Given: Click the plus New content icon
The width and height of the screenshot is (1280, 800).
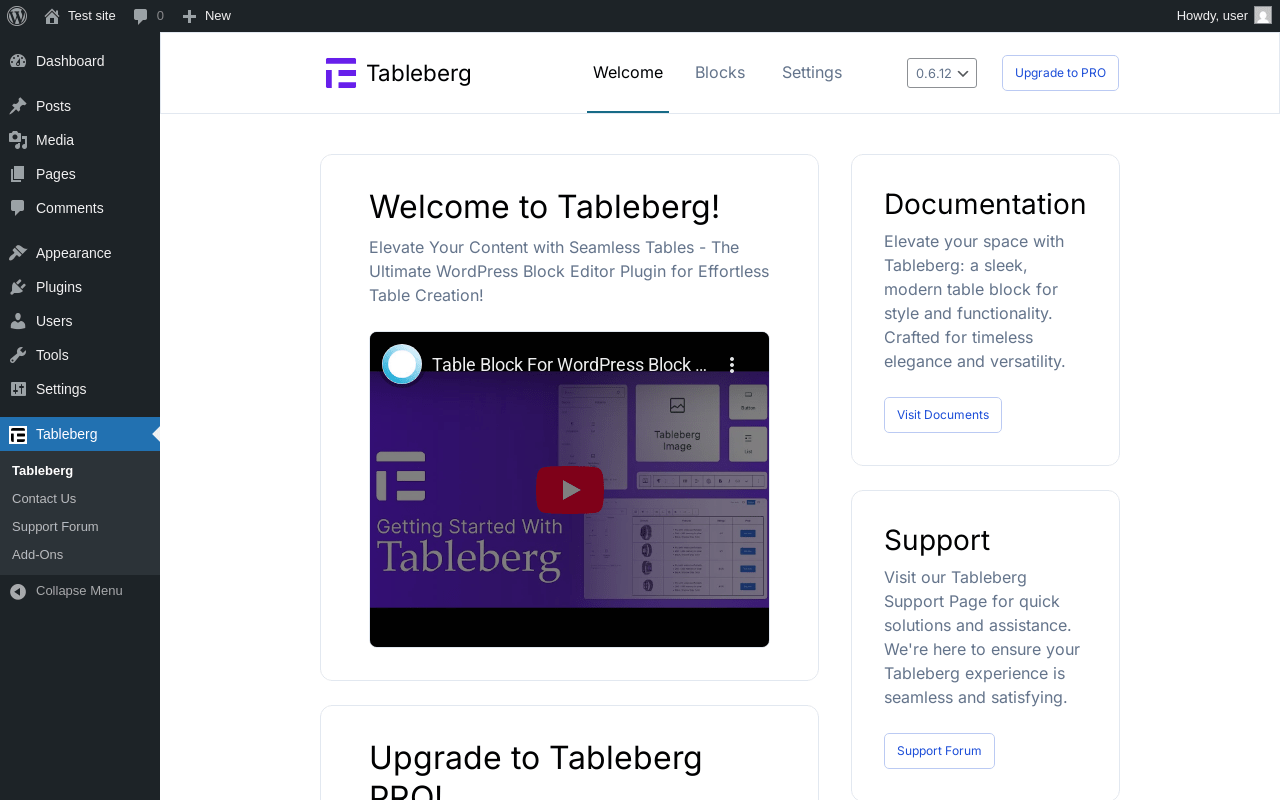Looking at the screenshot, I should click(190, 16).
